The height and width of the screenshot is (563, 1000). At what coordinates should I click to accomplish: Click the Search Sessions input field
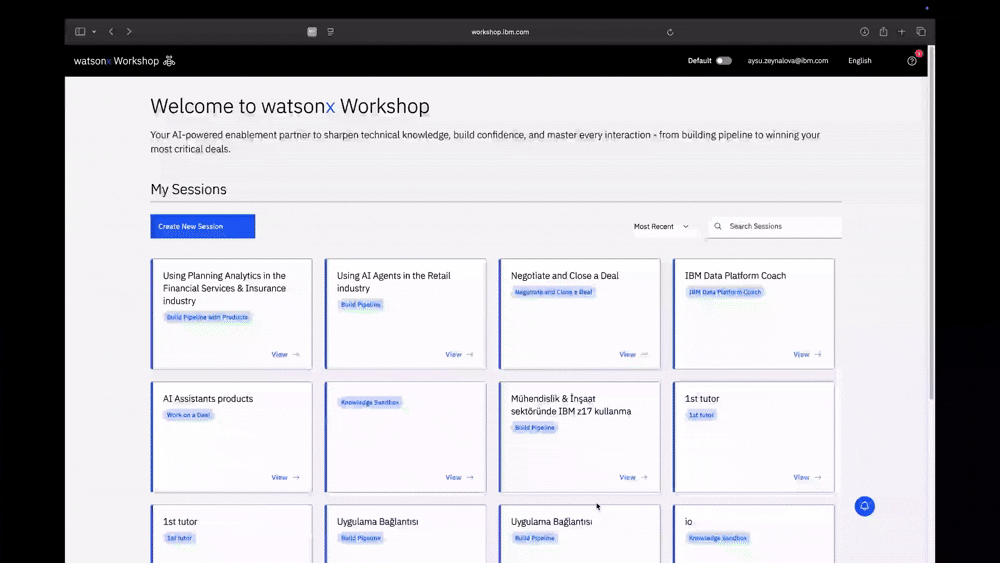[x=775, y=226]
